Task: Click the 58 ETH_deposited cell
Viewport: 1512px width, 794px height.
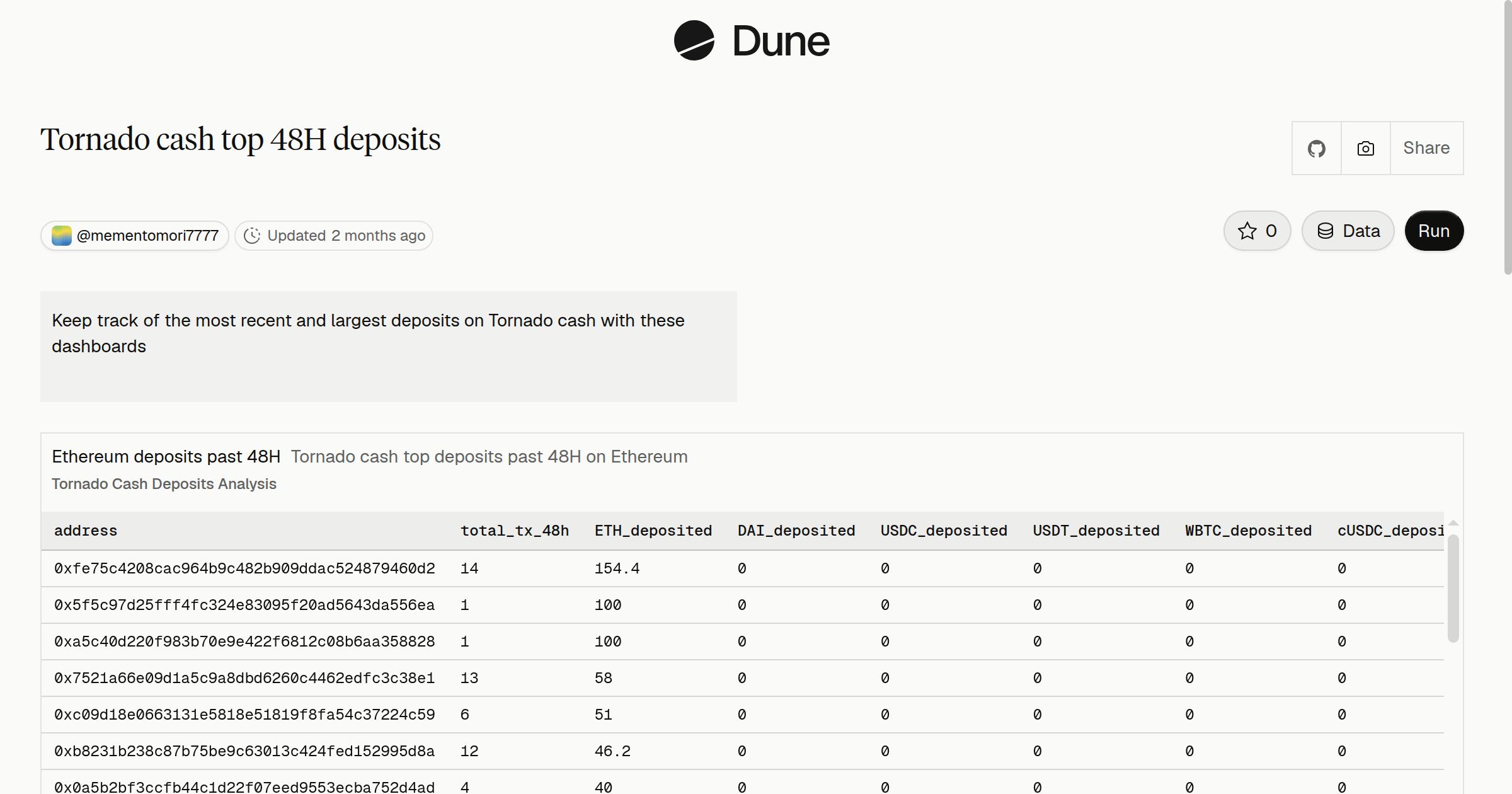Action: click(604, 678)
